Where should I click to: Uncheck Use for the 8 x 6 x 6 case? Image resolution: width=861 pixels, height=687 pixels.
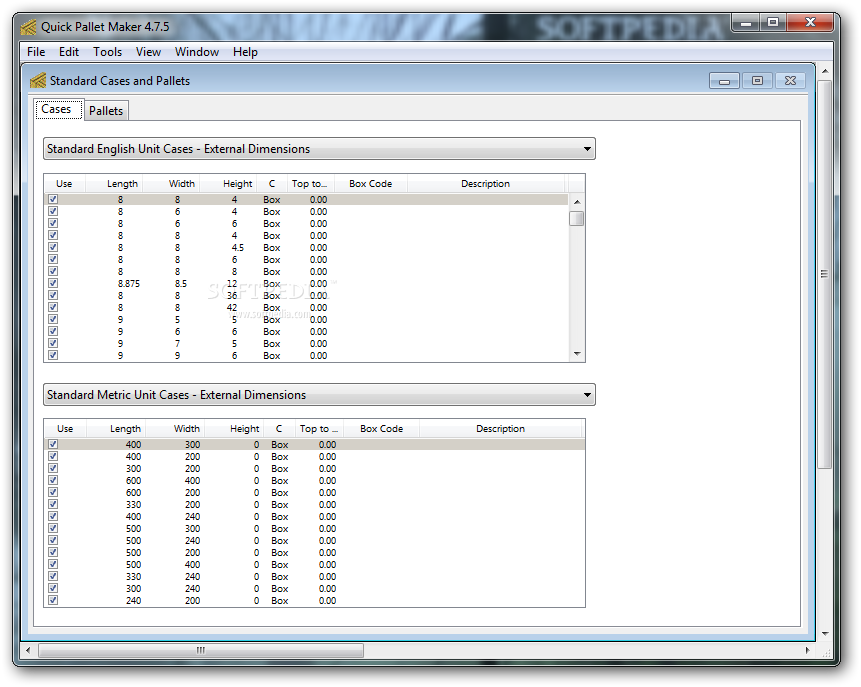(x=53, y=223)
